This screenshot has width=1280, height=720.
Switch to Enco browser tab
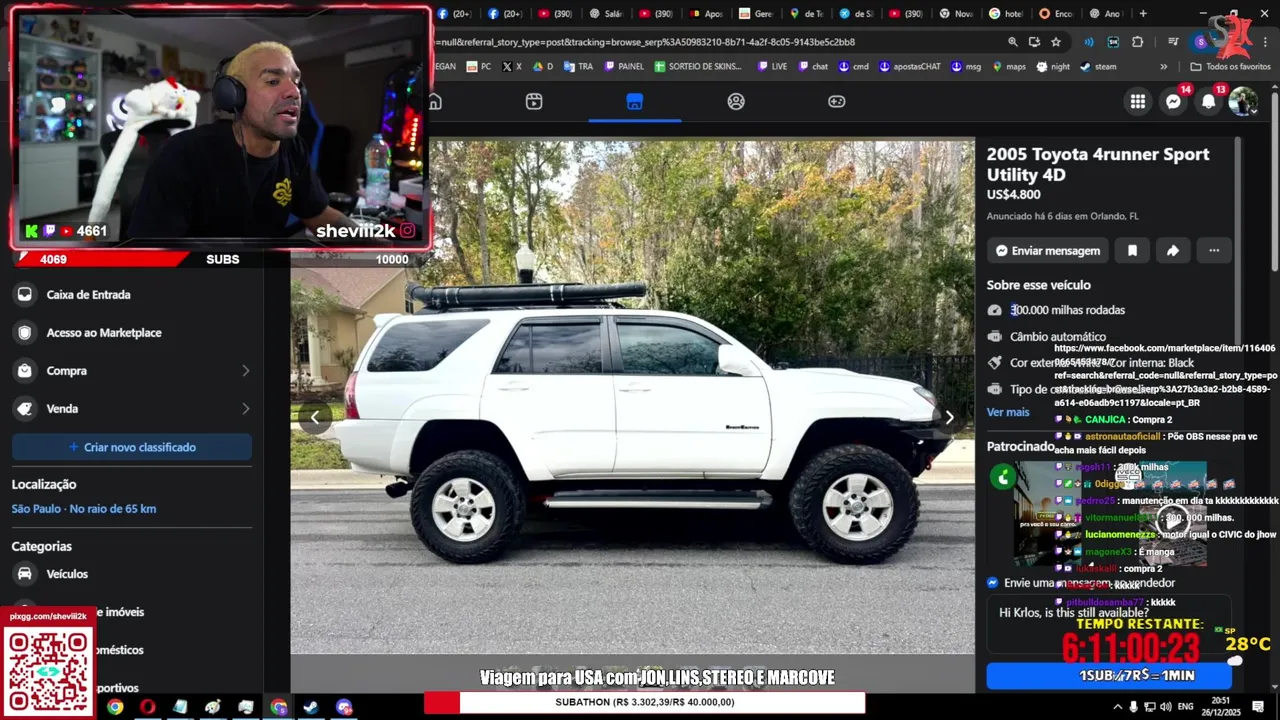pyautogui.click(x=1055, y=14)
